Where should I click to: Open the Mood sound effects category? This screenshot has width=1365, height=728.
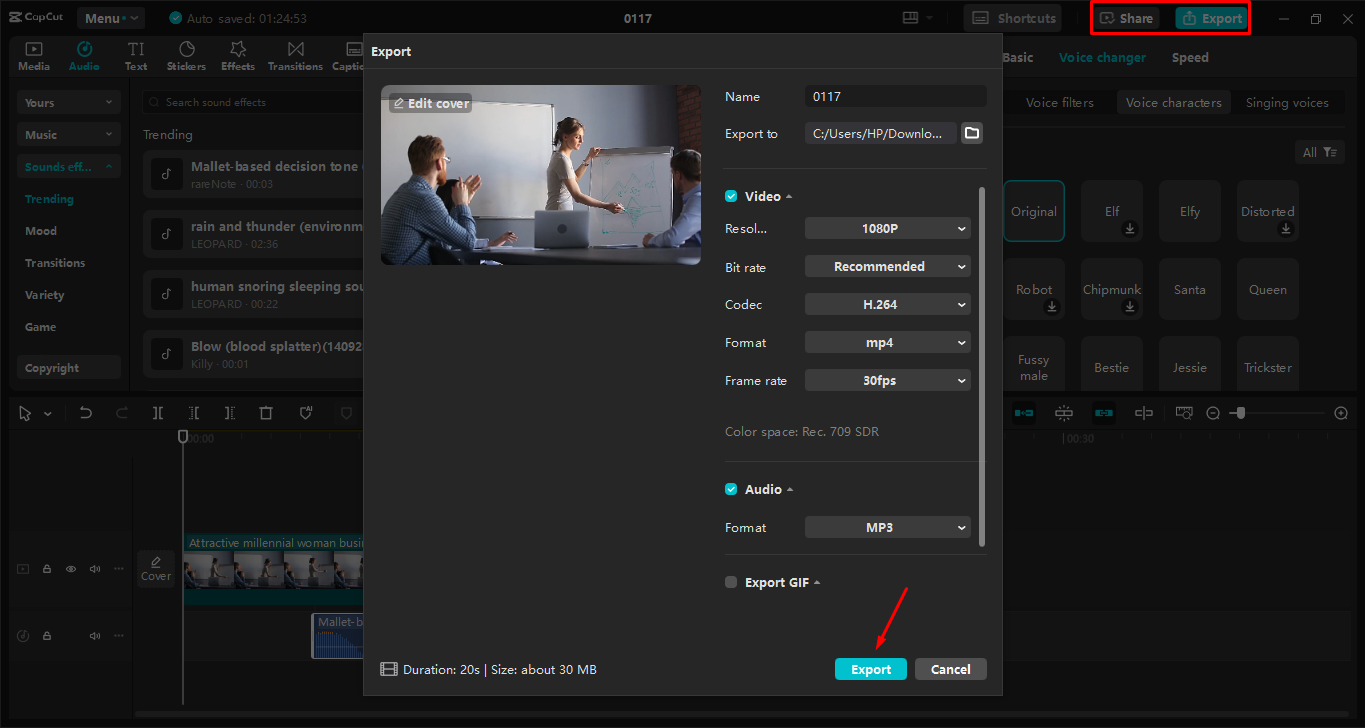tap(41, 231)
